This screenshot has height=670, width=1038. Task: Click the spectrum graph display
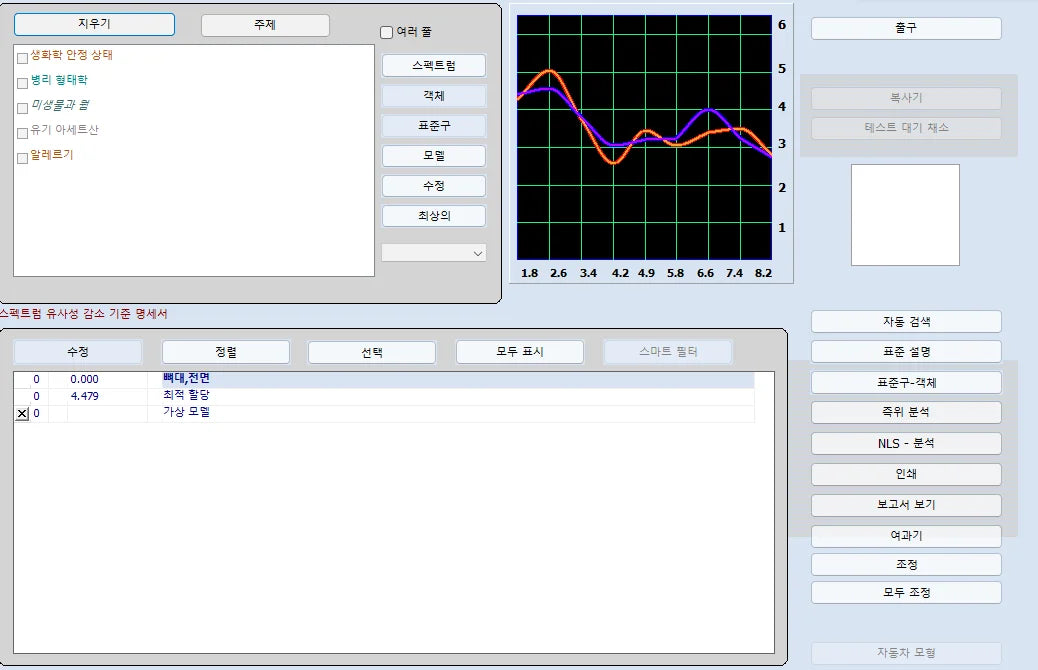coord(644,137)
